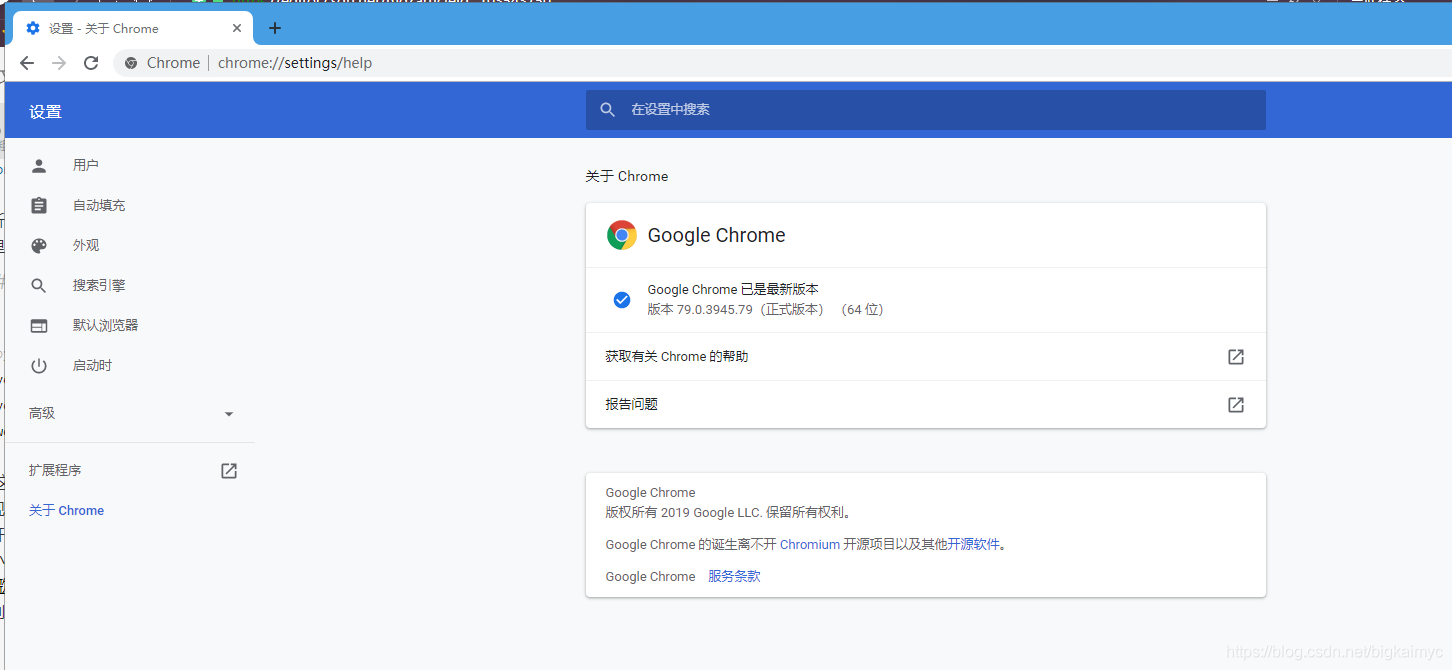
Task: Click the Chrome site info icon in address bar
Action: coord(131,63)
